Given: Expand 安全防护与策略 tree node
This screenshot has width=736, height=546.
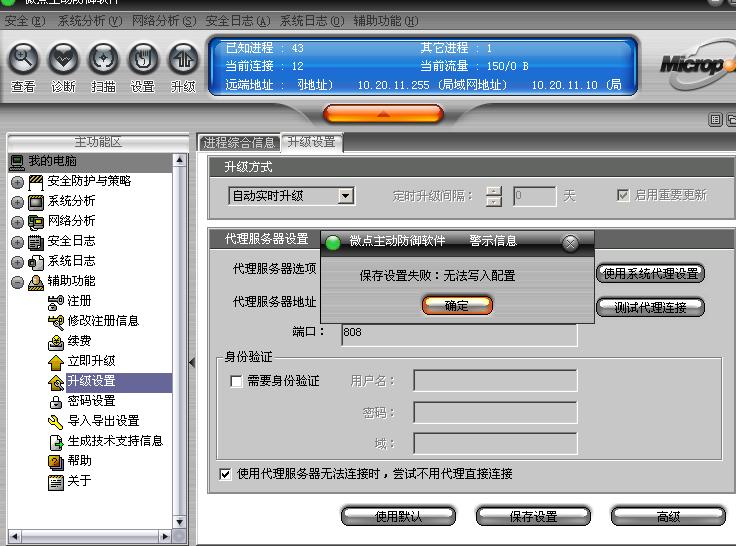Looking at the screenshot, I should click(x=17, y=182).
